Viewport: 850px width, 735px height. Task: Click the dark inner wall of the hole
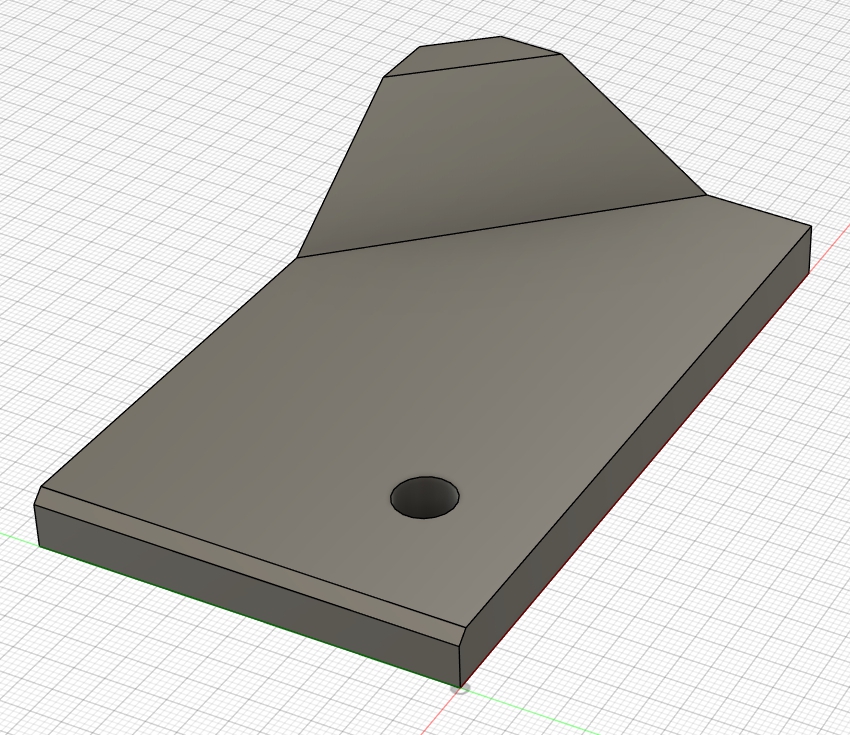[424, 489]
